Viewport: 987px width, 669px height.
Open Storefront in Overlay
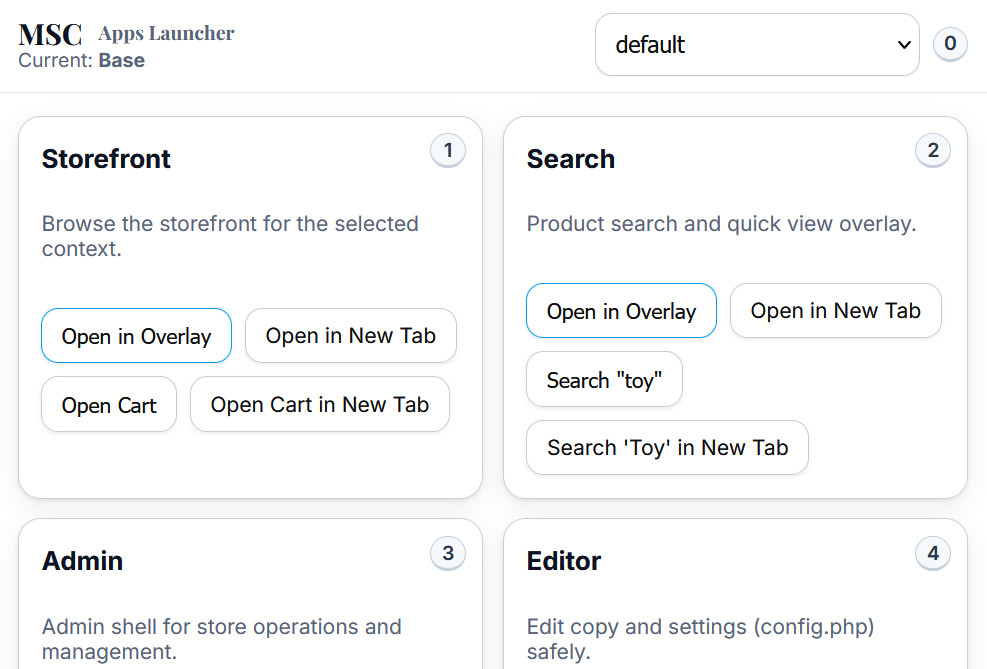[137, 335]
